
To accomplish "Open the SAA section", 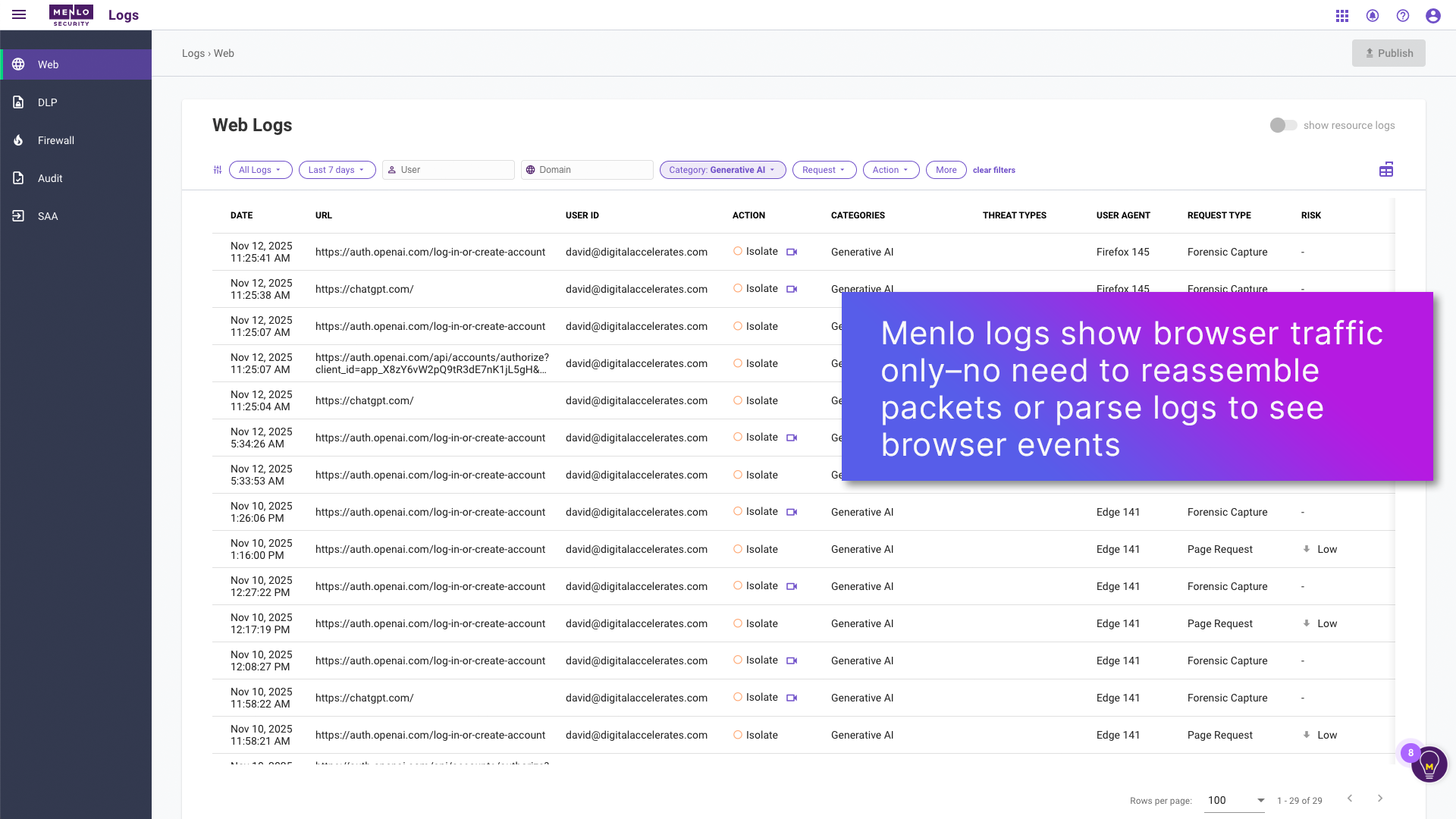I will pos(19,216).
